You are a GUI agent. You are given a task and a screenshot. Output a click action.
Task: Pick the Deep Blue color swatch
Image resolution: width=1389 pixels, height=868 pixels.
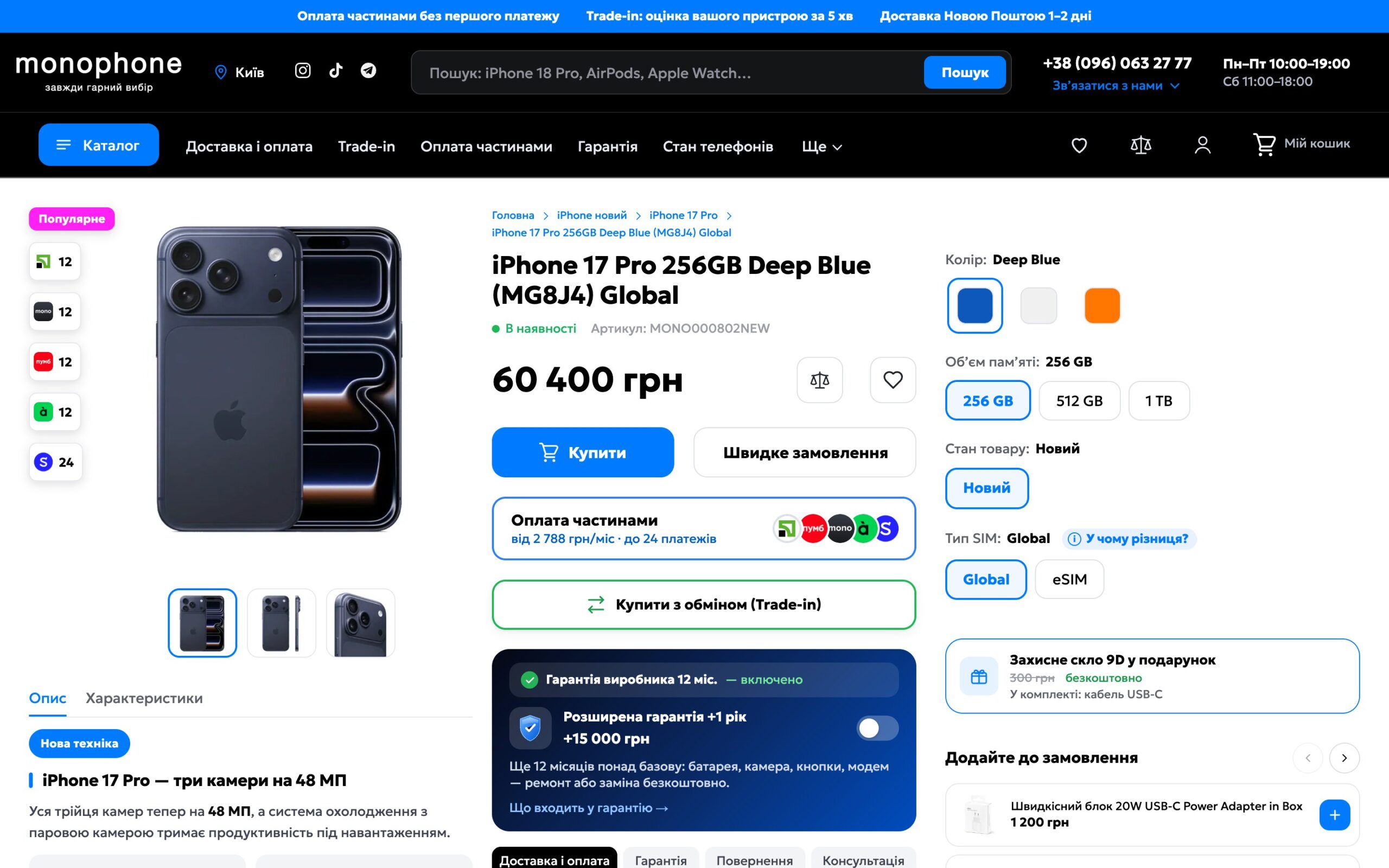click(974, 305)
